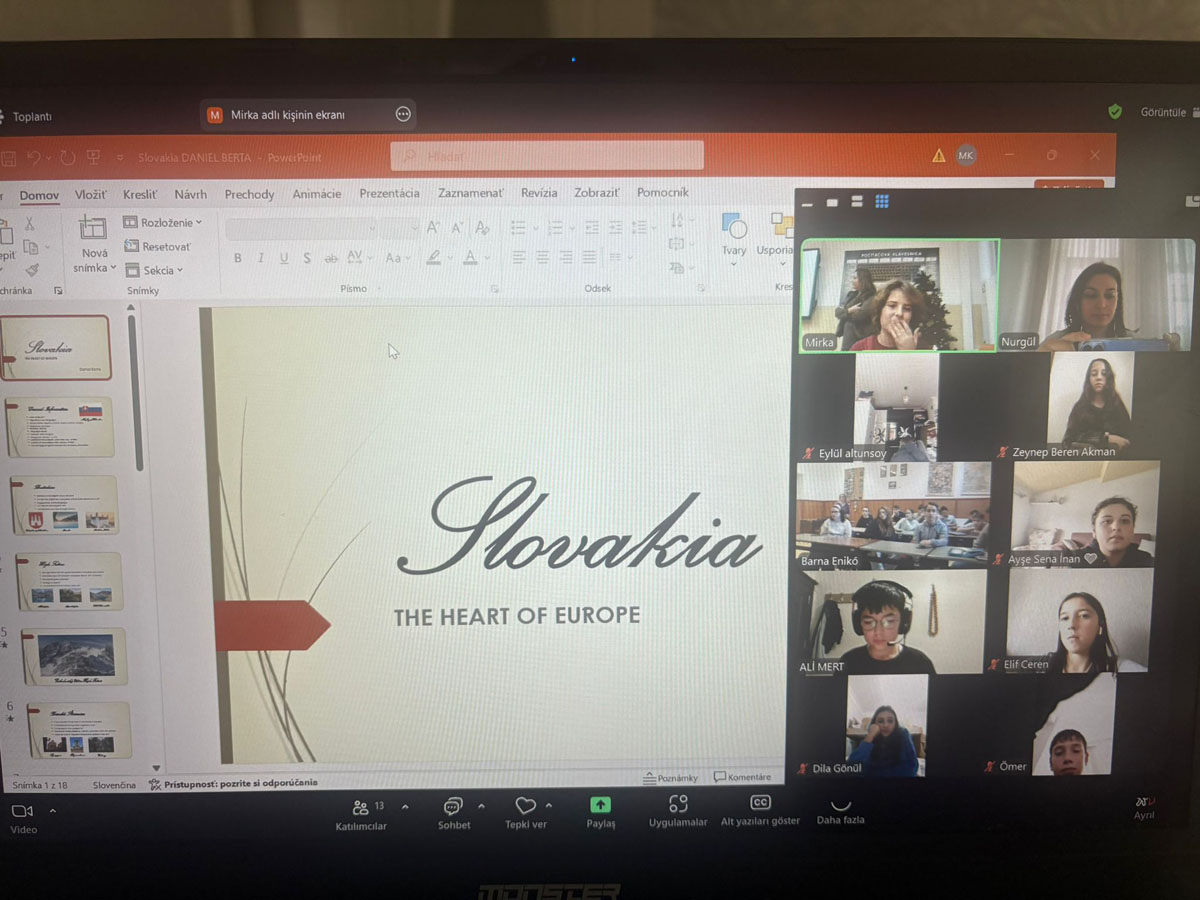Click the Tvary shapes icon in ribbon
This screenshot has width=1200, height=900.
tap(734, 228)
